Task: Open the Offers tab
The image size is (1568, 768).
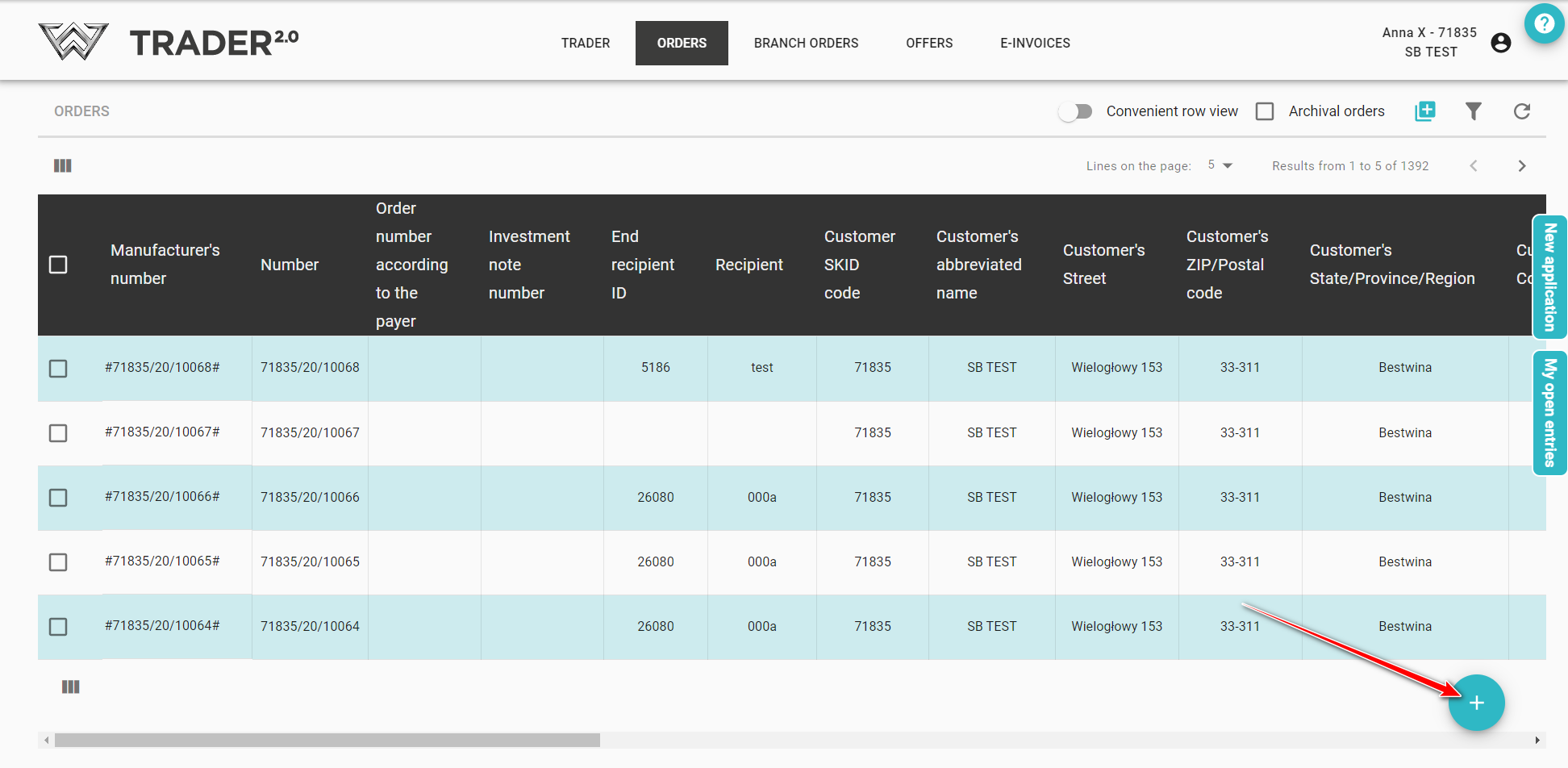Action: pyautogui.click(x=929, y=43)
